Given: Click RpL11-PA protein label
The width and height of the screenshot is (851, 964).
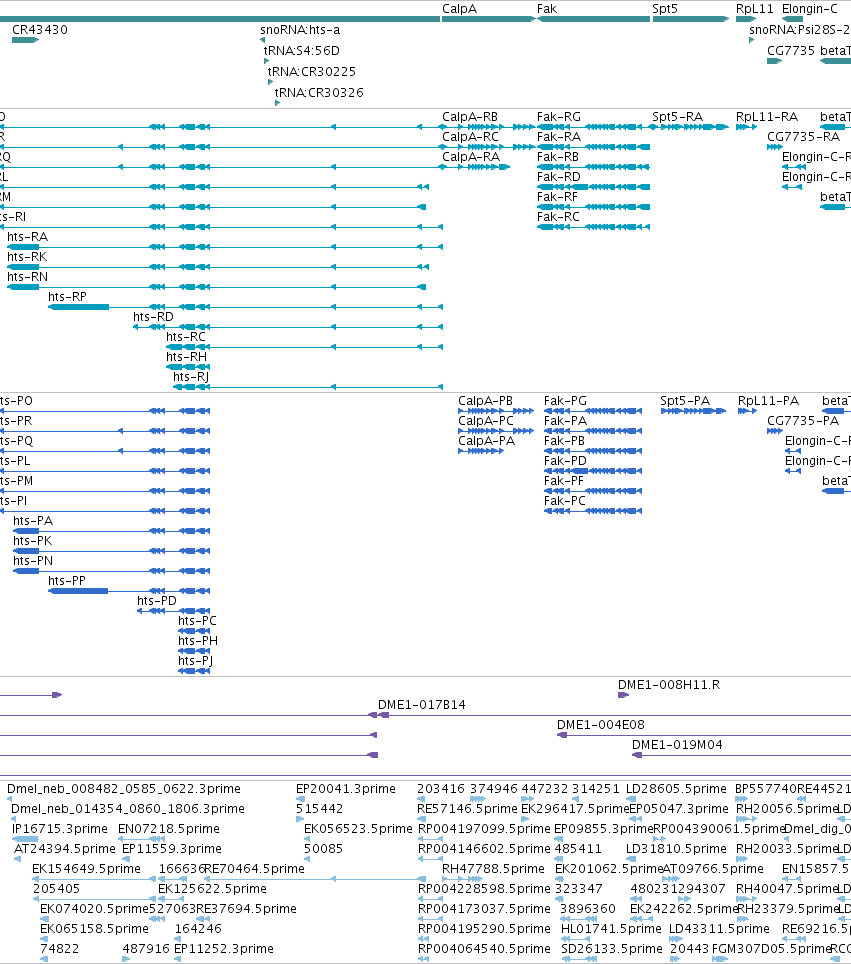Looking at the screenshot, I should [x=768, y=401].
